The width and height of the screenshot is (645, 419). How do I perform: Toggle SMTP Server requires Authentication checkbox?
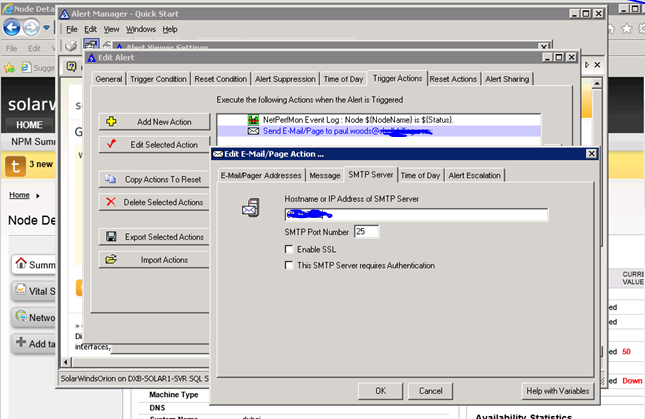pos(289,265)
